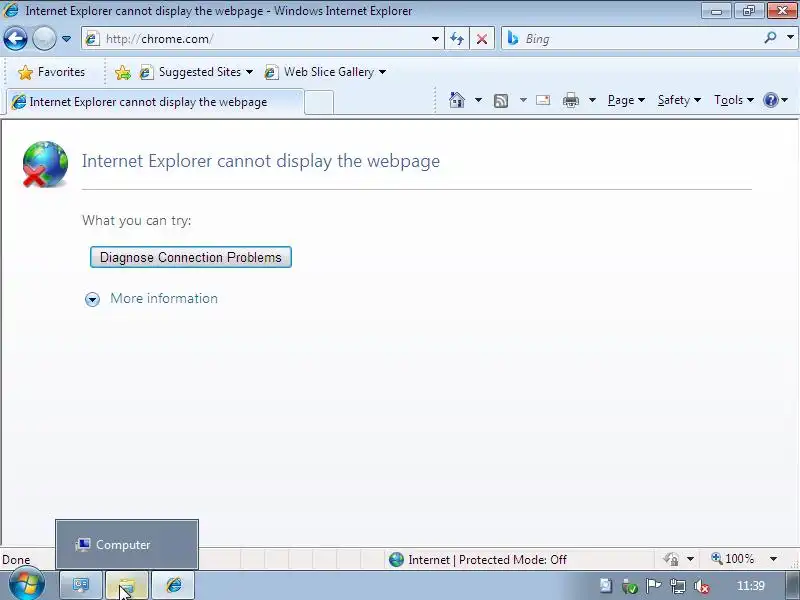Click the More information link text
The width and height of the screenshot is (800, 600).
coord(164,298)
